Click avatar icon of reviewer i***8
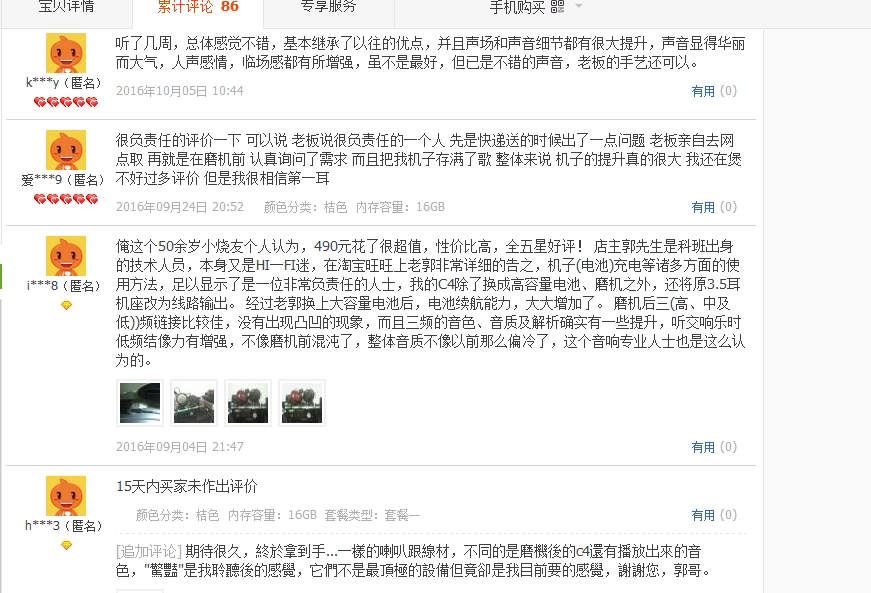871x593 pixels. [x=66, y=256]
